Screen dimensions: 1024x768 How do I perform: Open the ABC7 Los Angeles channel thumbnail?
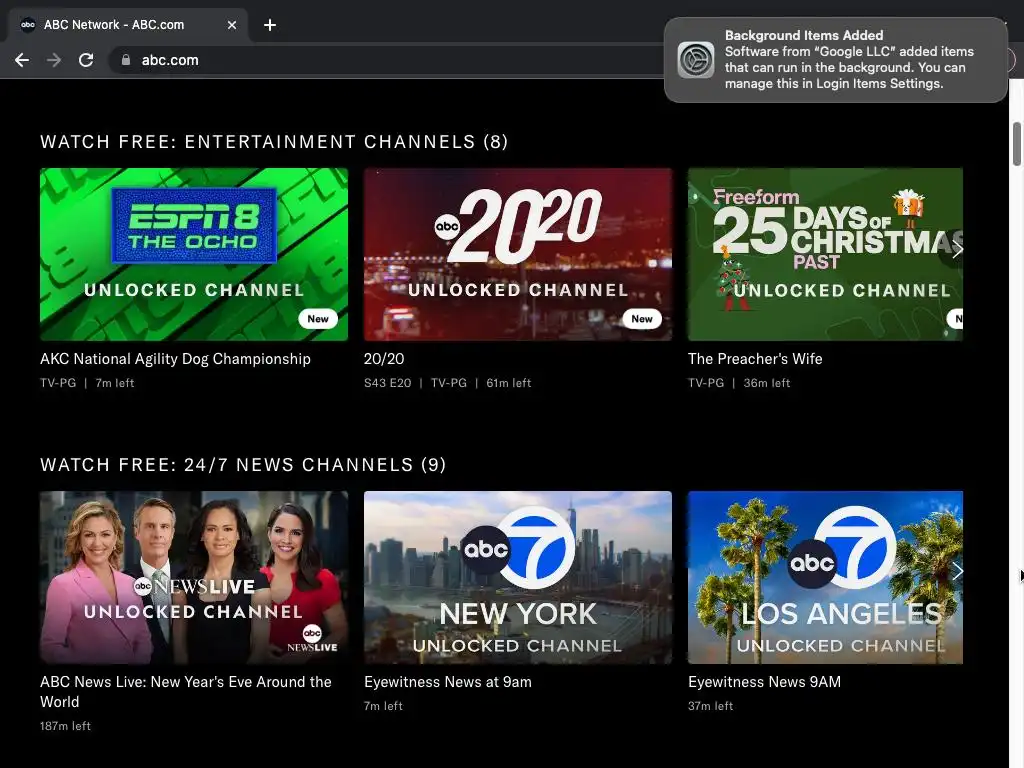pyautogui.click(x=825, y=577)
